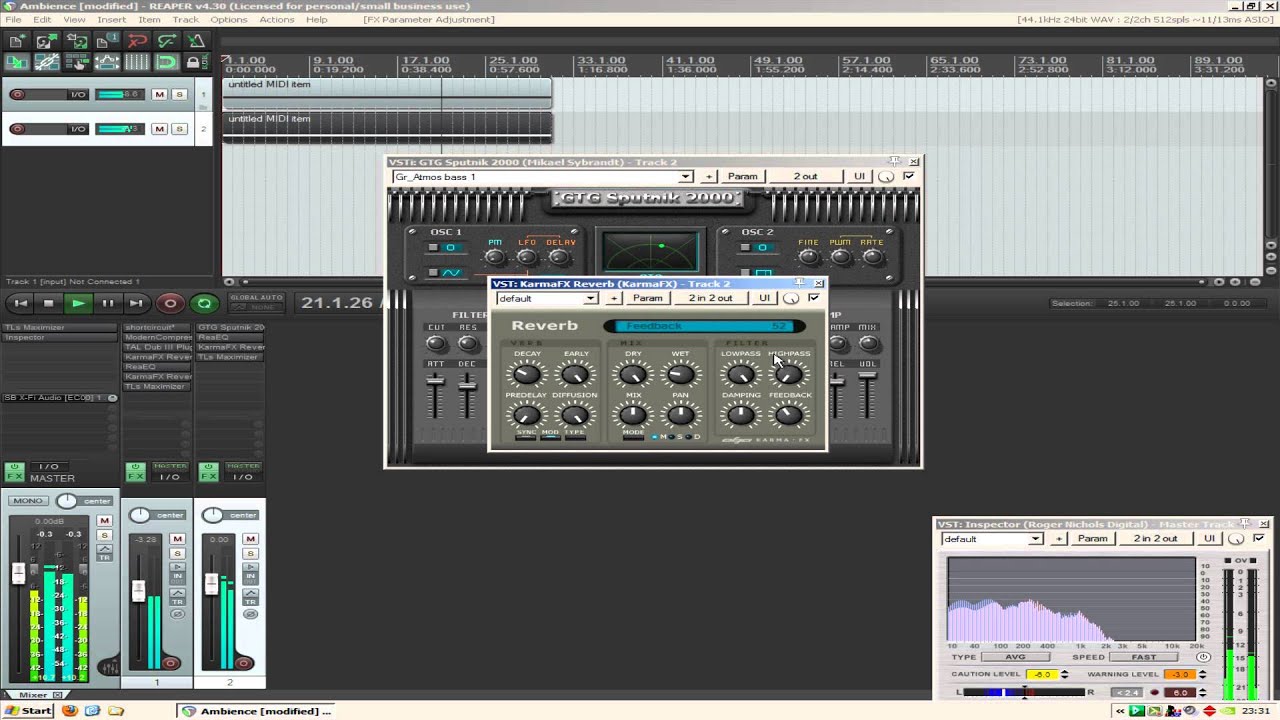This screenshot has width=1280, height=720.
Task: Go to project end transport button
Action: tap(136, 303)
